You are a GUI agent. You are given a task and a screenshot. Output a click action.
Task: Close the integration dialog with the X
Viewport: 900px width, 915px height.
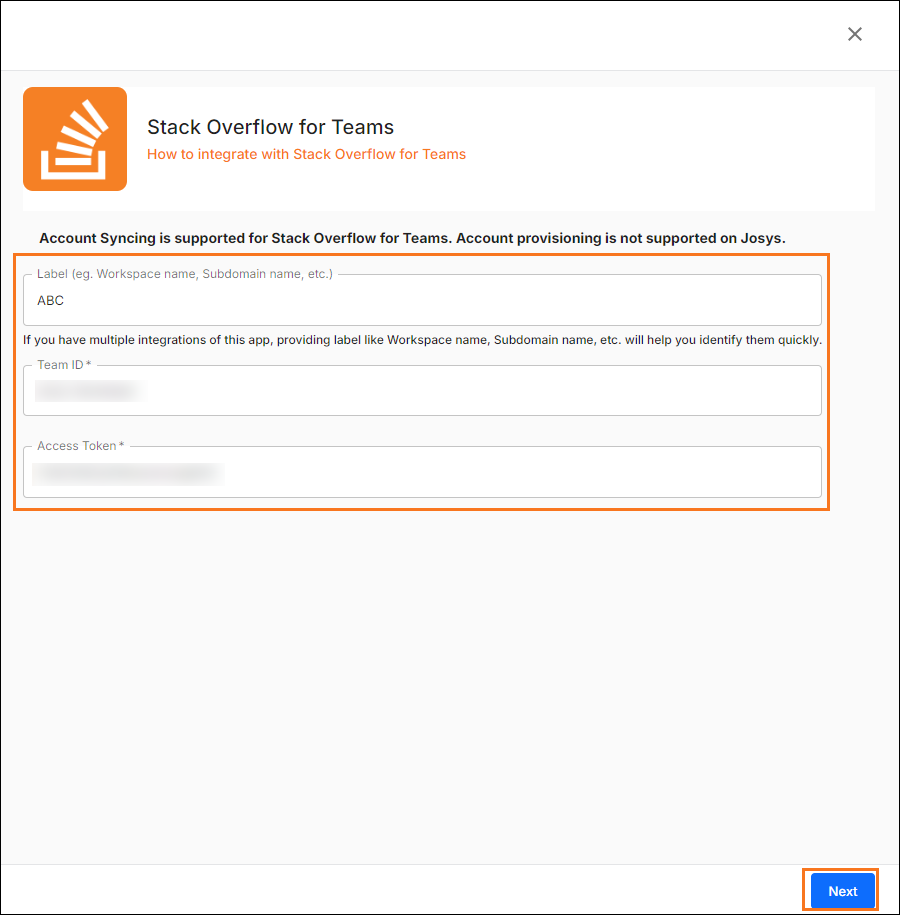(854, 34)
